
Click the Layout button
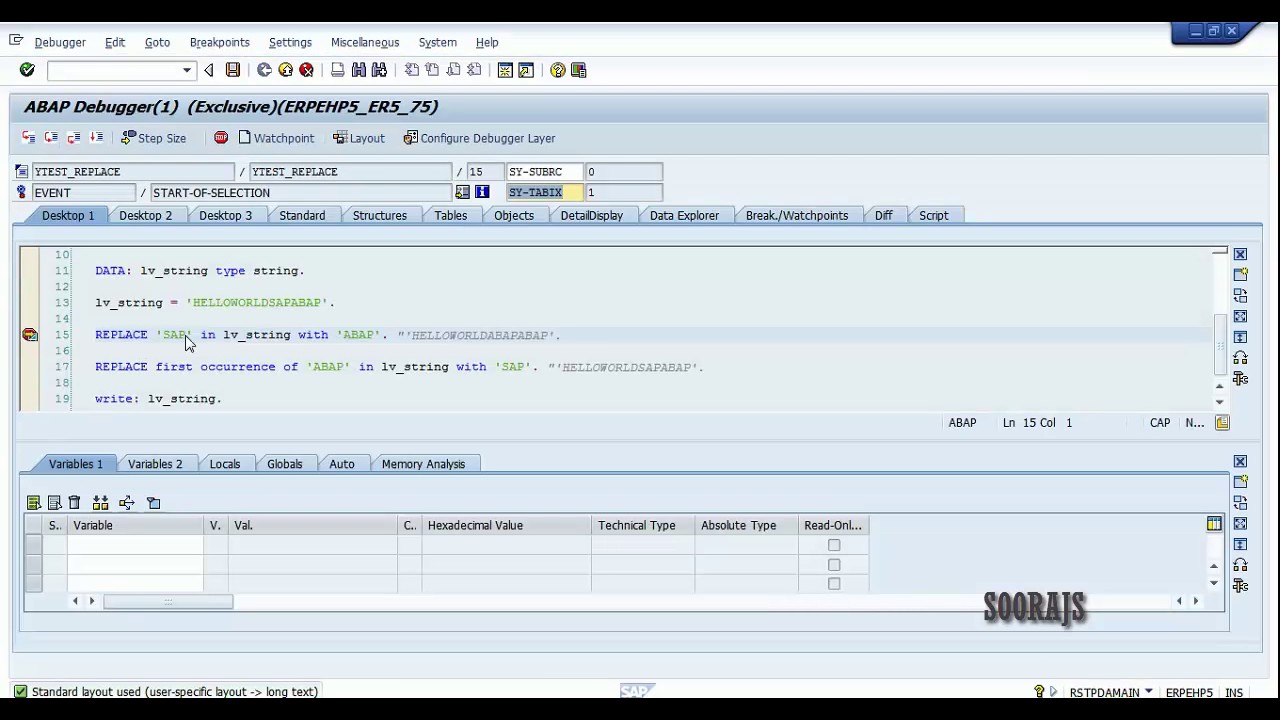coord(359,138)
